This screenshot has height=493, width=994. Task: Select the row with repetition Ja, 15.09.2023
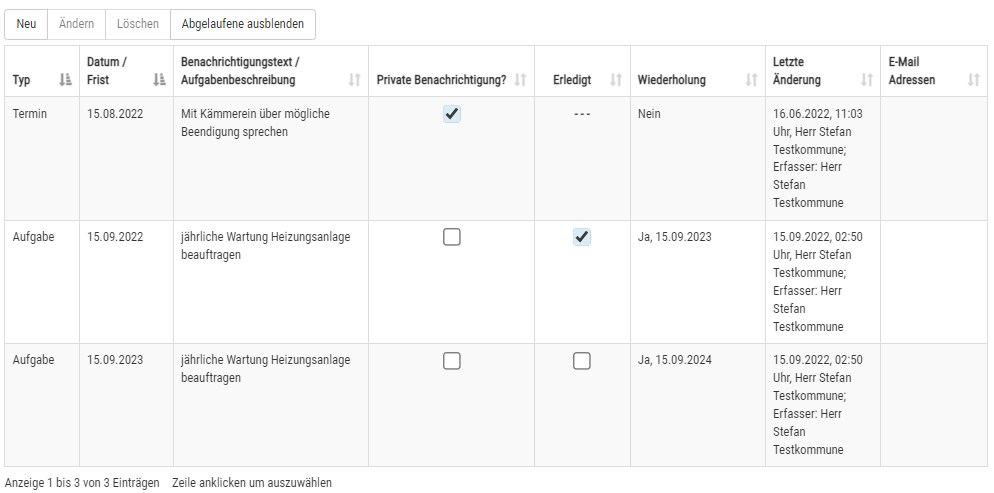point(496,282)
